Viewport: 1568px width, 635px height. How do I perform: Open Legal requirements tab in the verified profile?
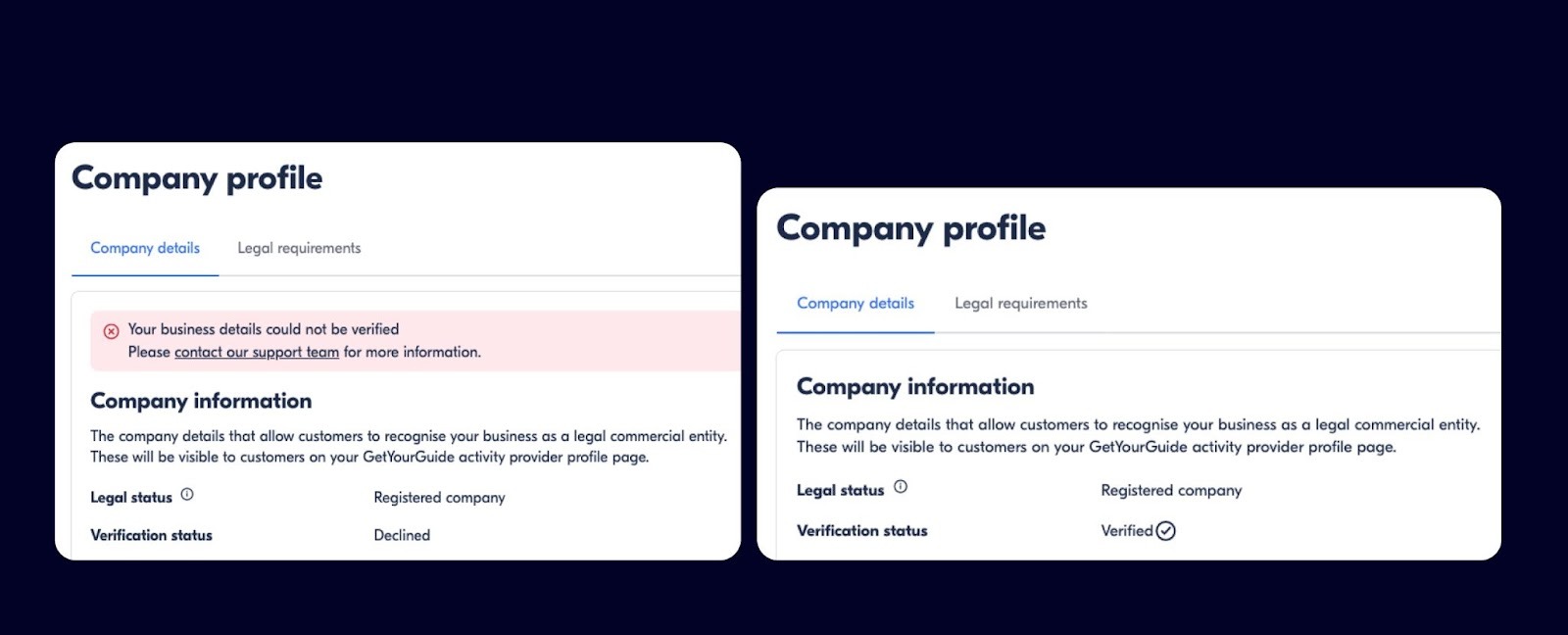tap(1021, 304)
